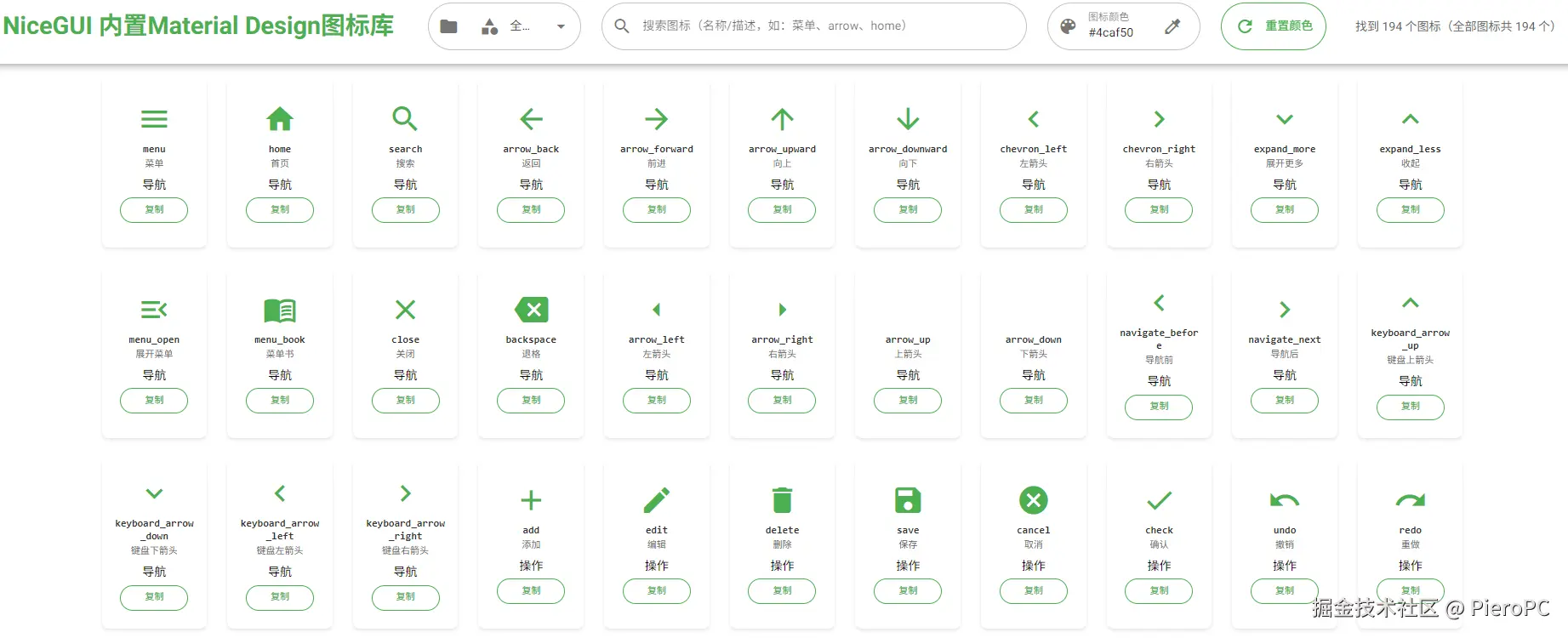Copy the backspace icon name
The height and width of the screenshot is (638, 1568).
tap(531, 401)
